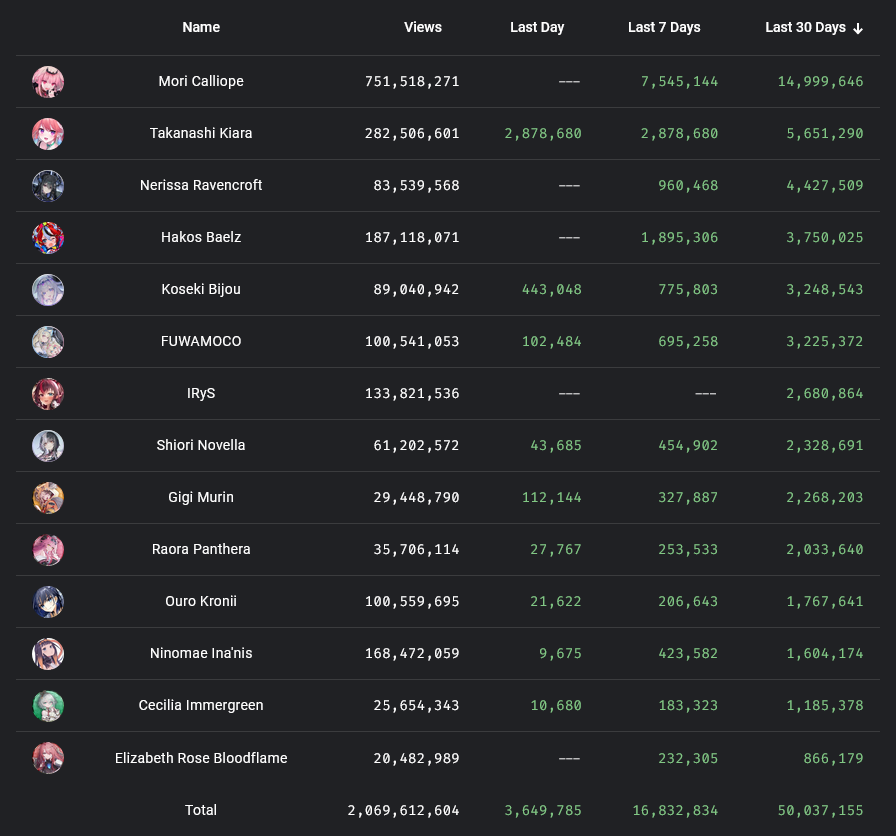Click Takanashi Kiara's avatar icon
Viewport: 896px width, 836px height.
48,134
